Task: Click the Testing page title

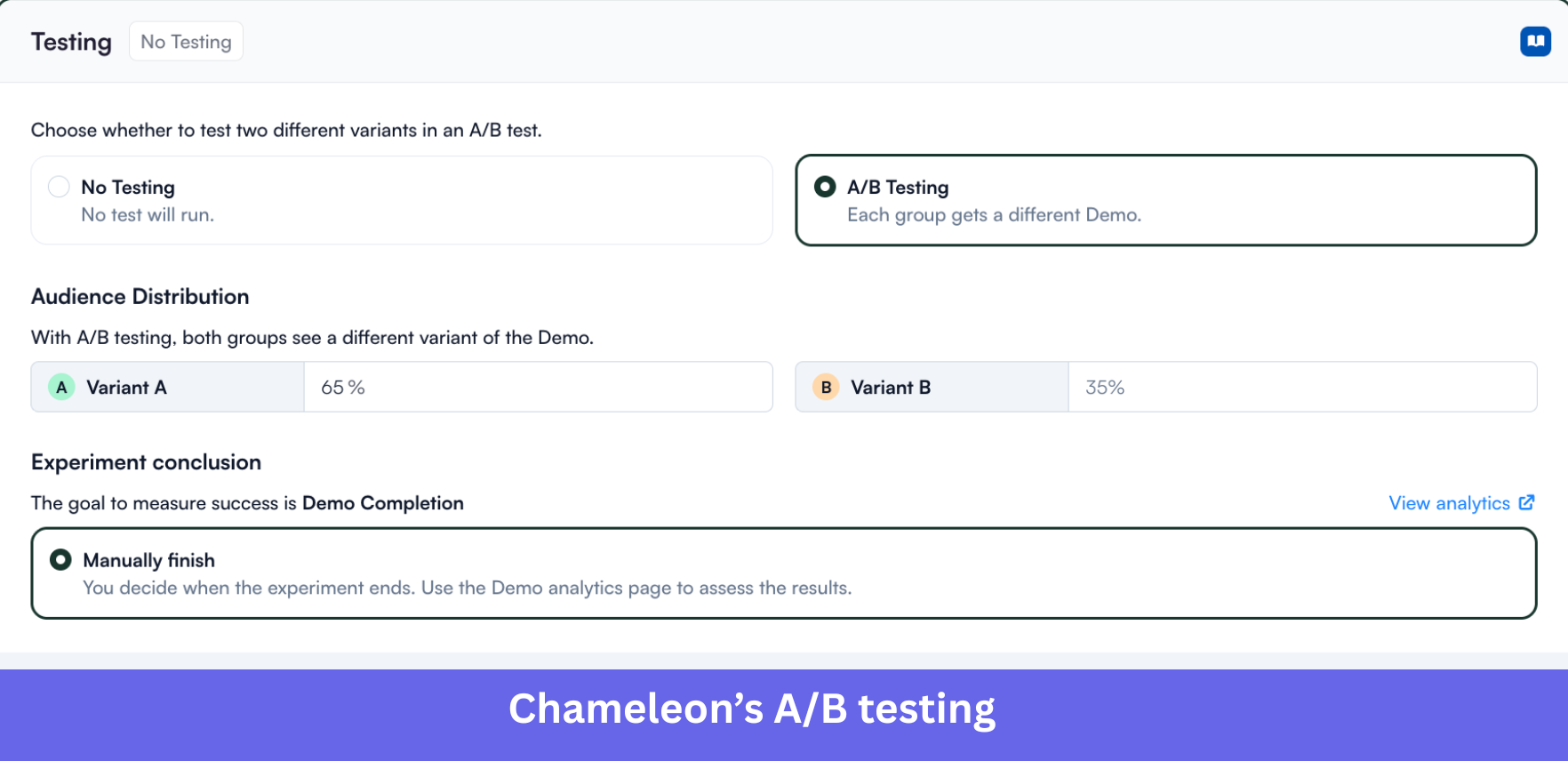Action: [71, 42]
